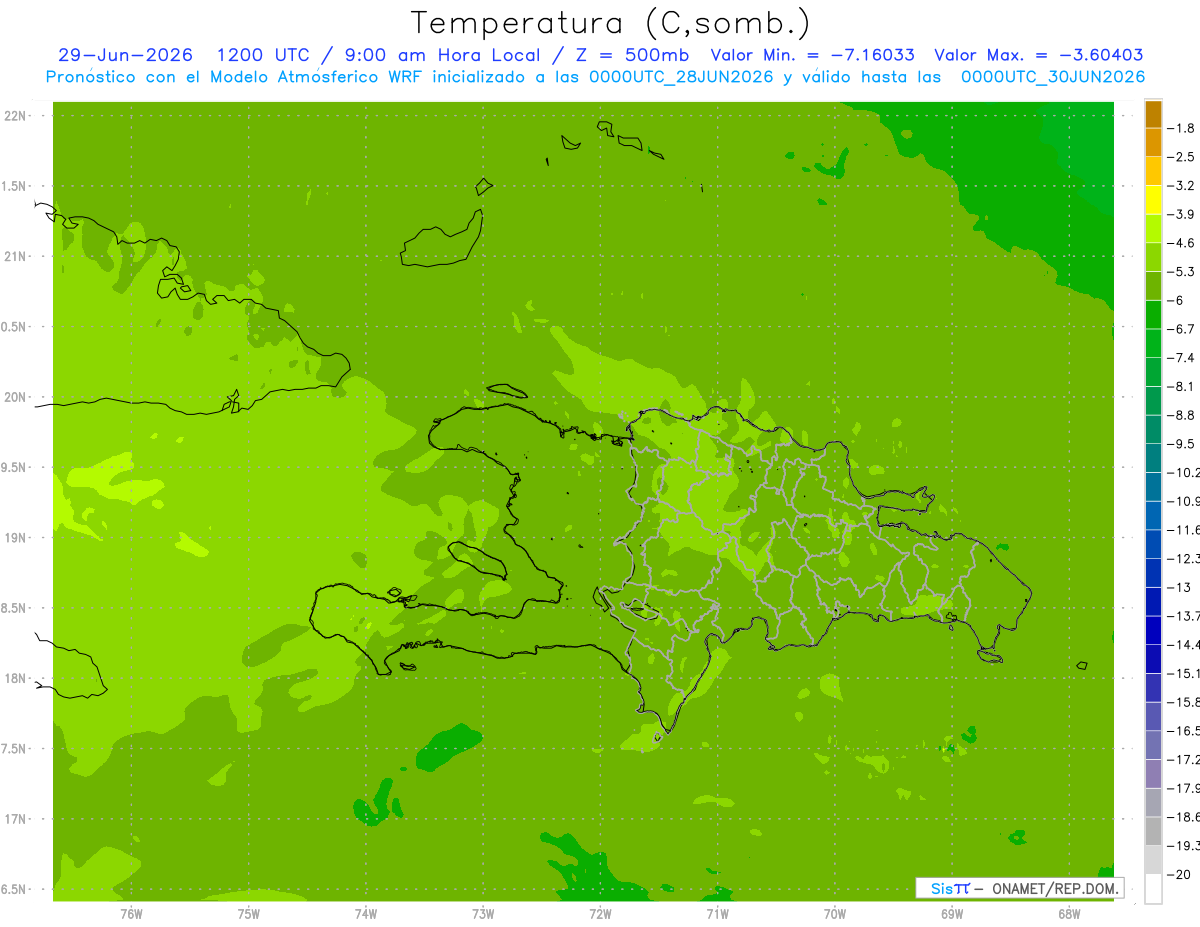Click the lime swatch between -3.9 and -4.6
The height and width of the screenshot is (927, 1200).
(x=1153, y=228)
